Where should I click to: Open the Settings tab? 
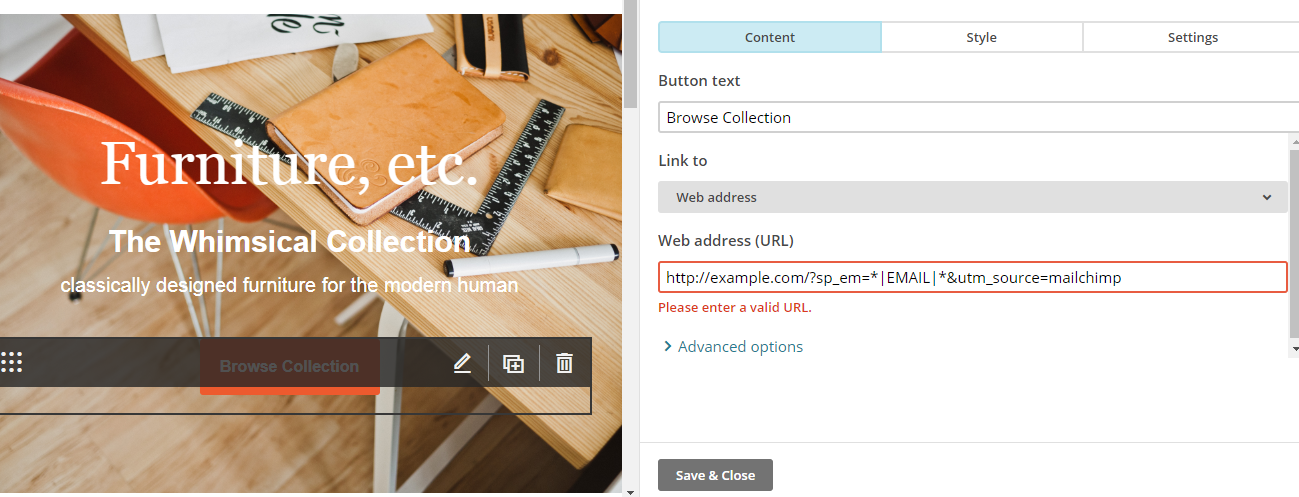(x=1192, y=37)
